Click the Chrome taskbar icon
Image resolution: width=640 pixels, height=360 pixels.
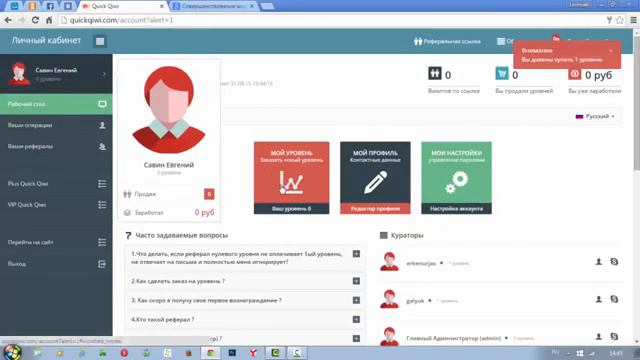(211, 353)
